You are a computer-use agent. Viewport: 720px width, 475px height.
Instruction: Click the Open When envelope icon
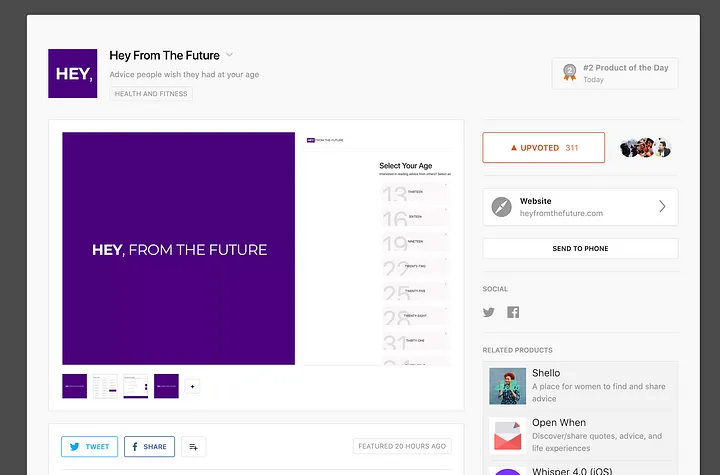tap(507, 435)
